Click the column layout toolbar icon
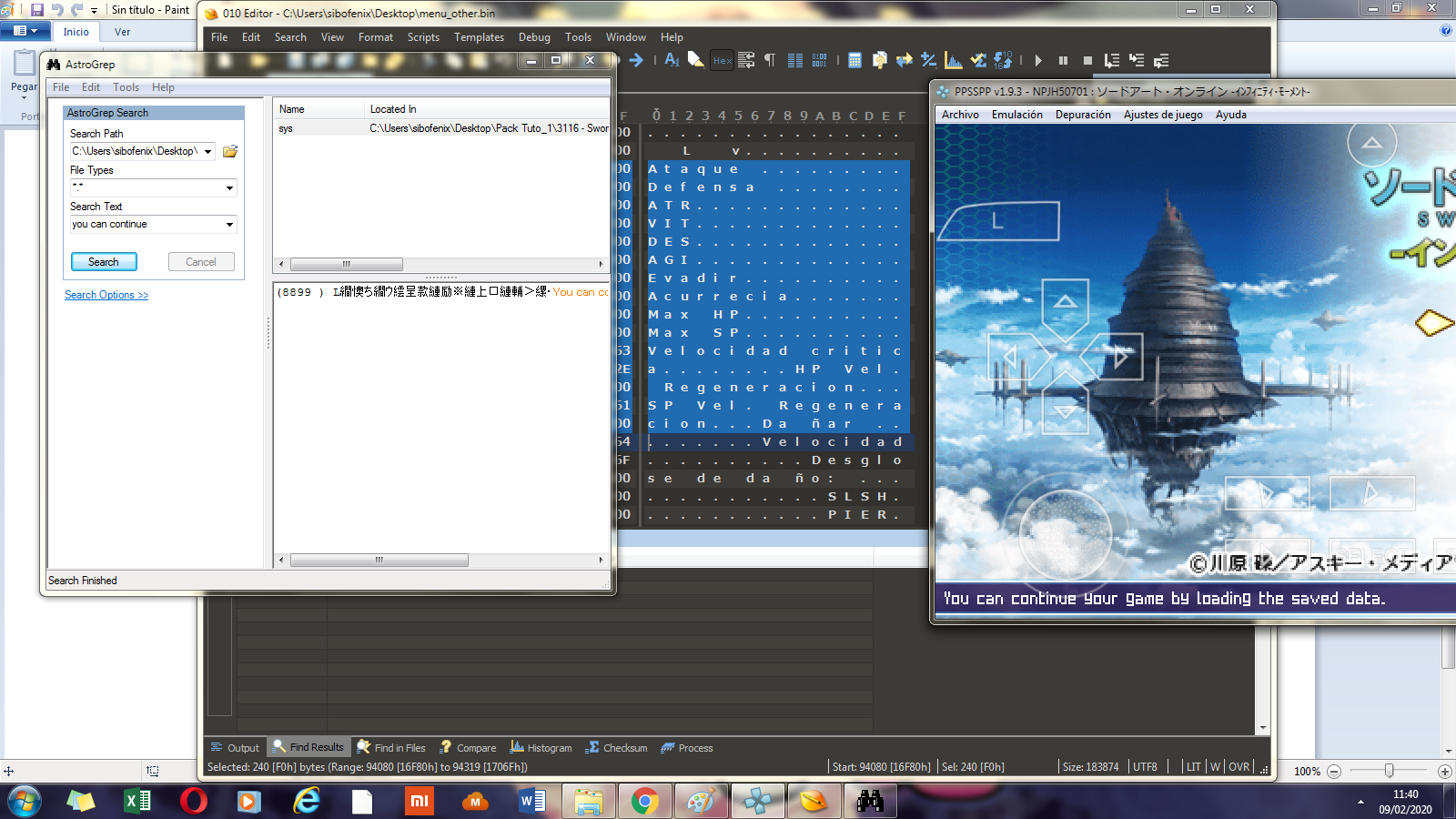The height and width of the screenshot is (819, 1456). click(794, 60)
